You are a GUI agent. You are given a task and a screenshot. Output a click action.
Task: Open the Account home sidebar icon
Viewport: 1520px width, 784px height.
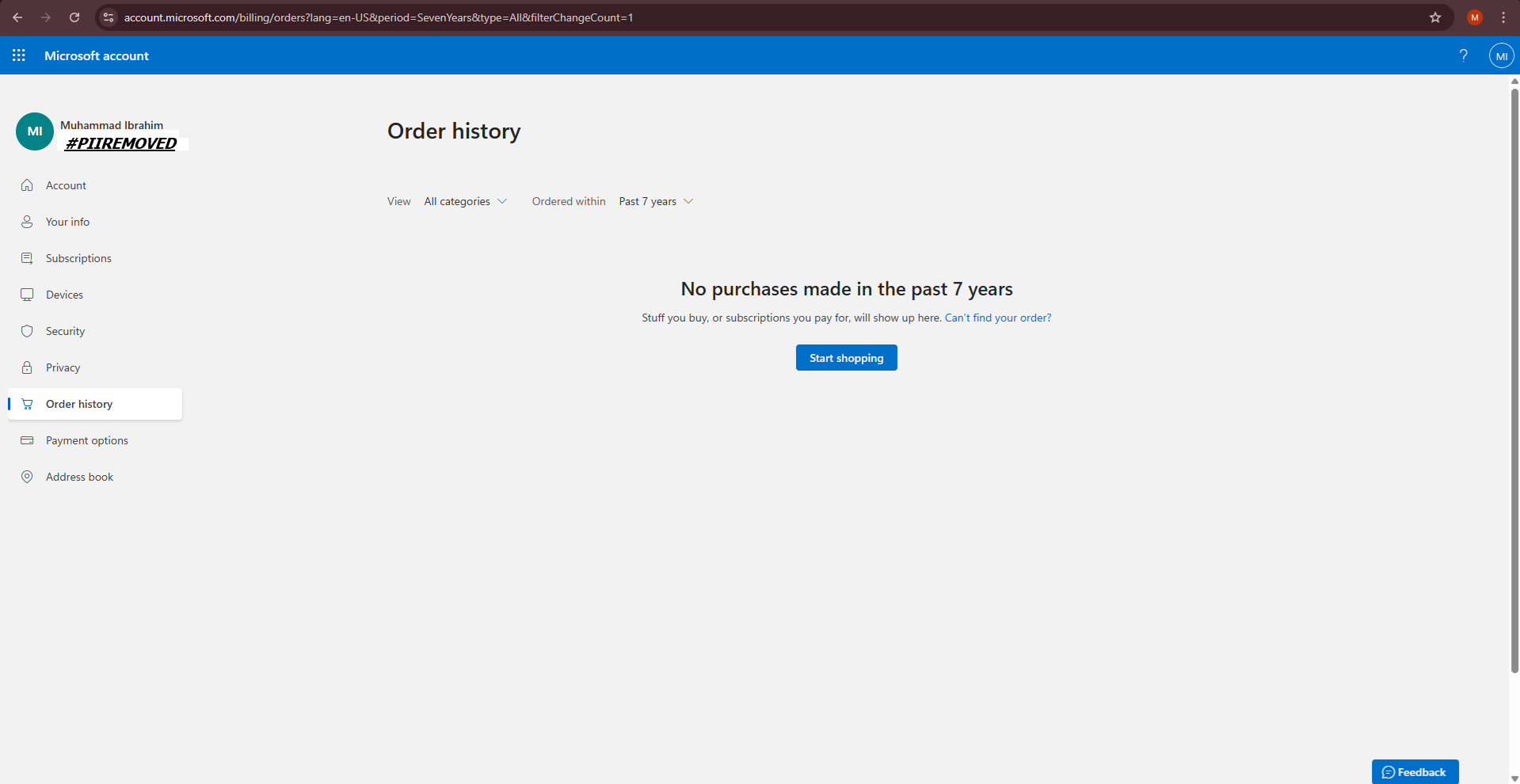(x=27, y=185)
